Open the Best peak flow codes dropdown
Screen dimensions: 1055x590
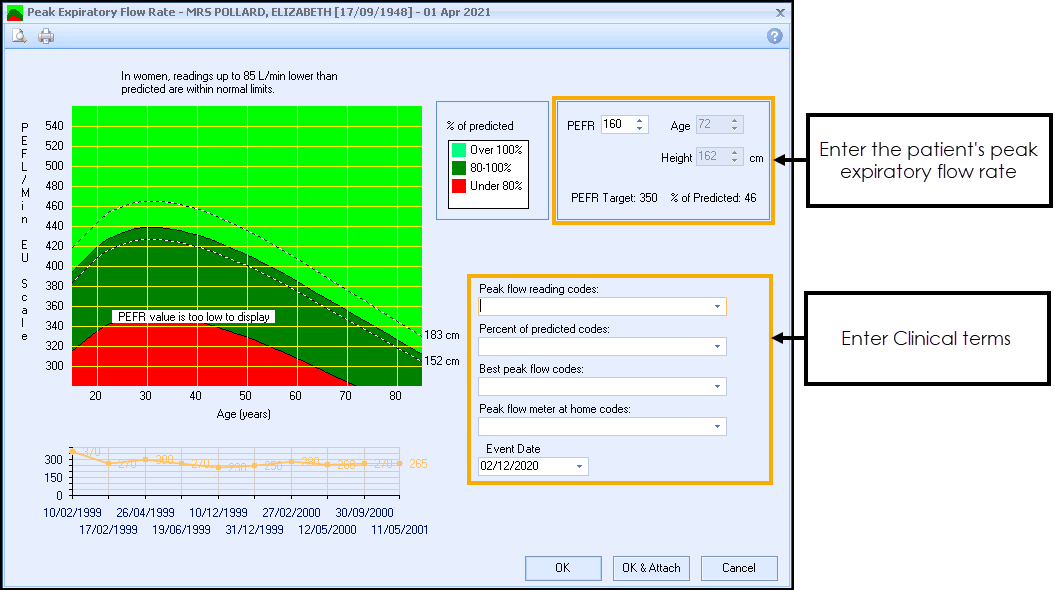[x=718, y=386]
